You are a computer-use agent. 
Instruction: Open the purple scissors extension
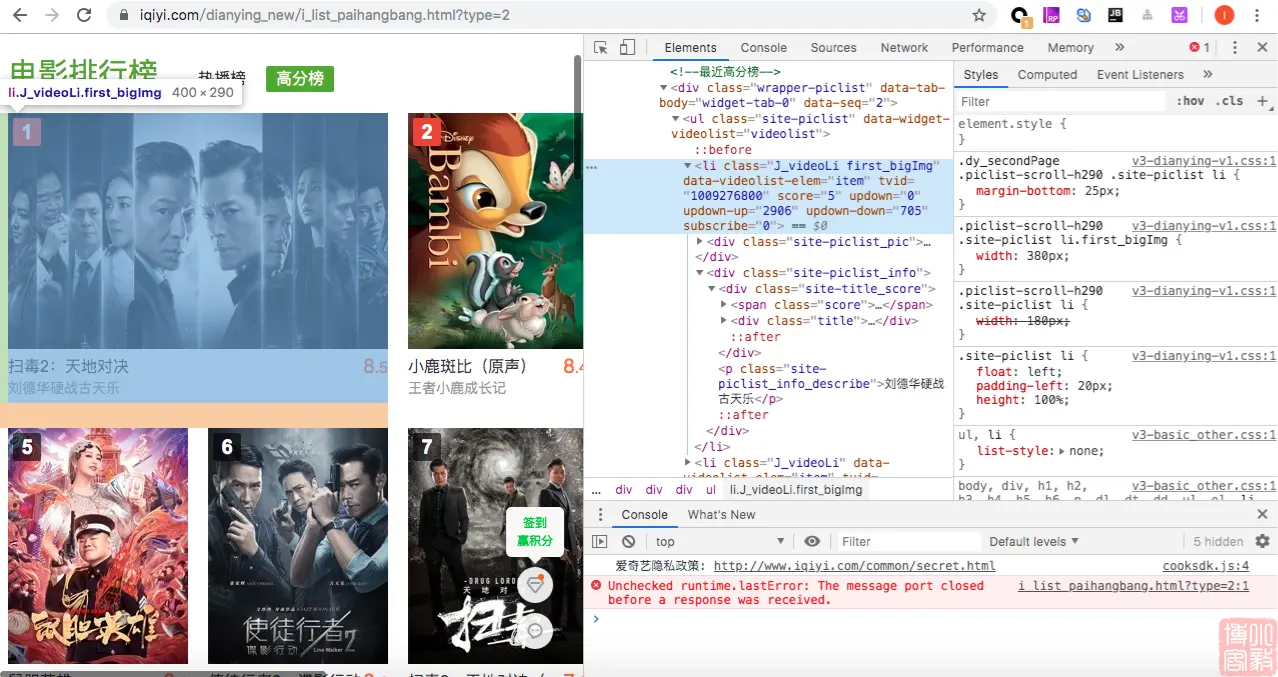pos(1180,15)
